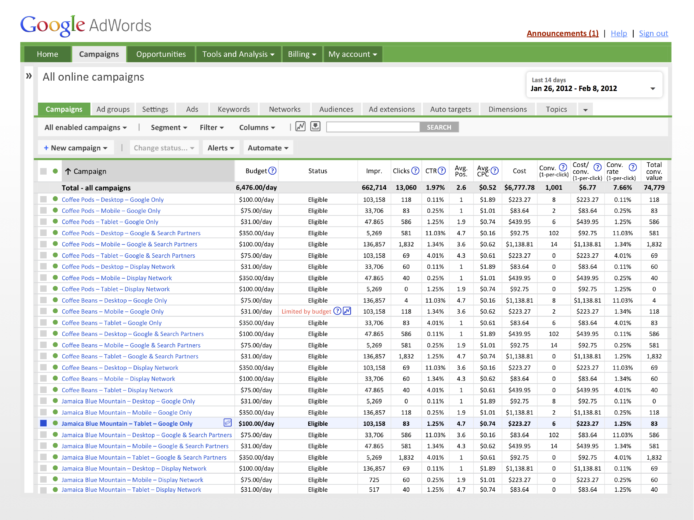Open Budget column help icon
Image resolution: width=694 pixels, height=520 pixels.
273,171
